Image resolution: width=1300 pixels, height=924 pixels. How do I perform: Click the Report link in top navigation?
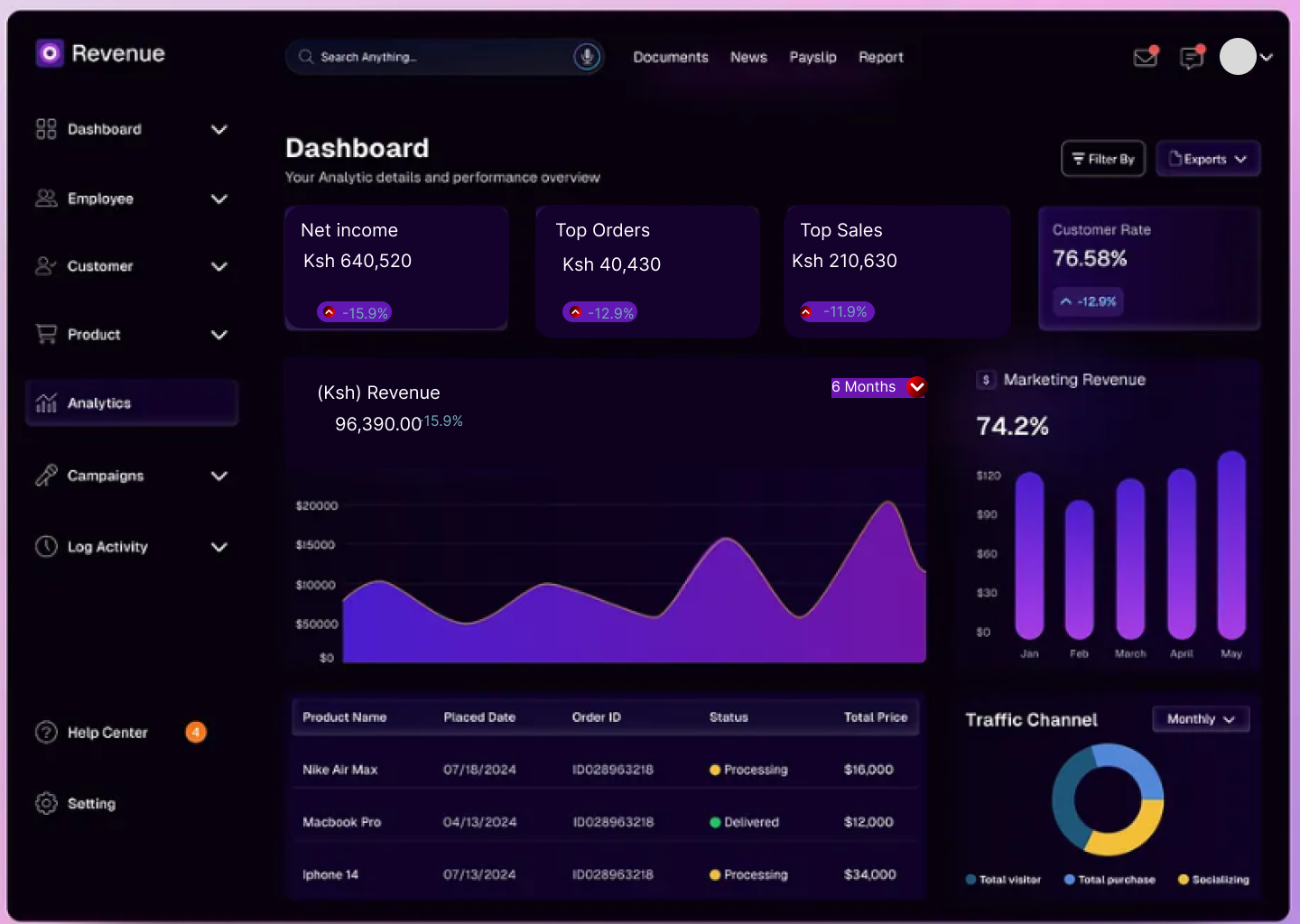click(880, 57)
